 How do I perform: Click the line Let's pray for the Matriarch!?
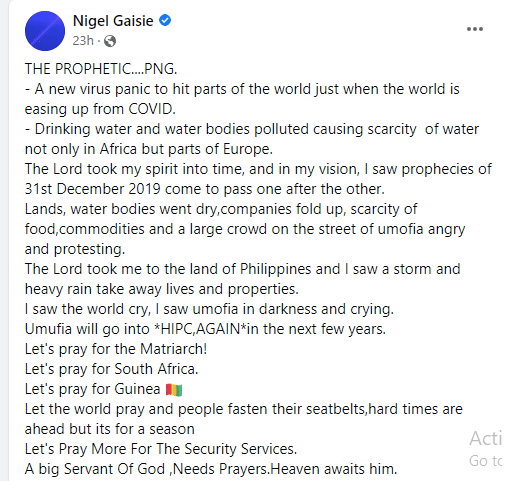pos(116,349)
